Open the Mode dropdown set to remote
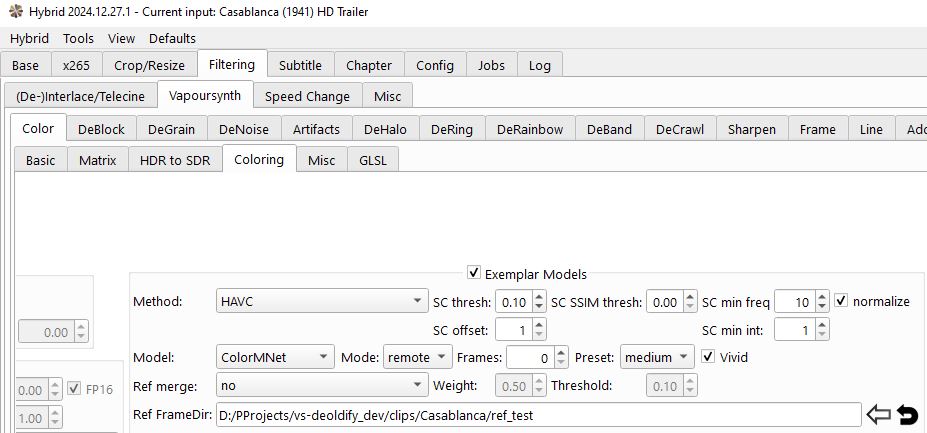The height and width of the screenshot is (433, 927). tap(417, 357)
